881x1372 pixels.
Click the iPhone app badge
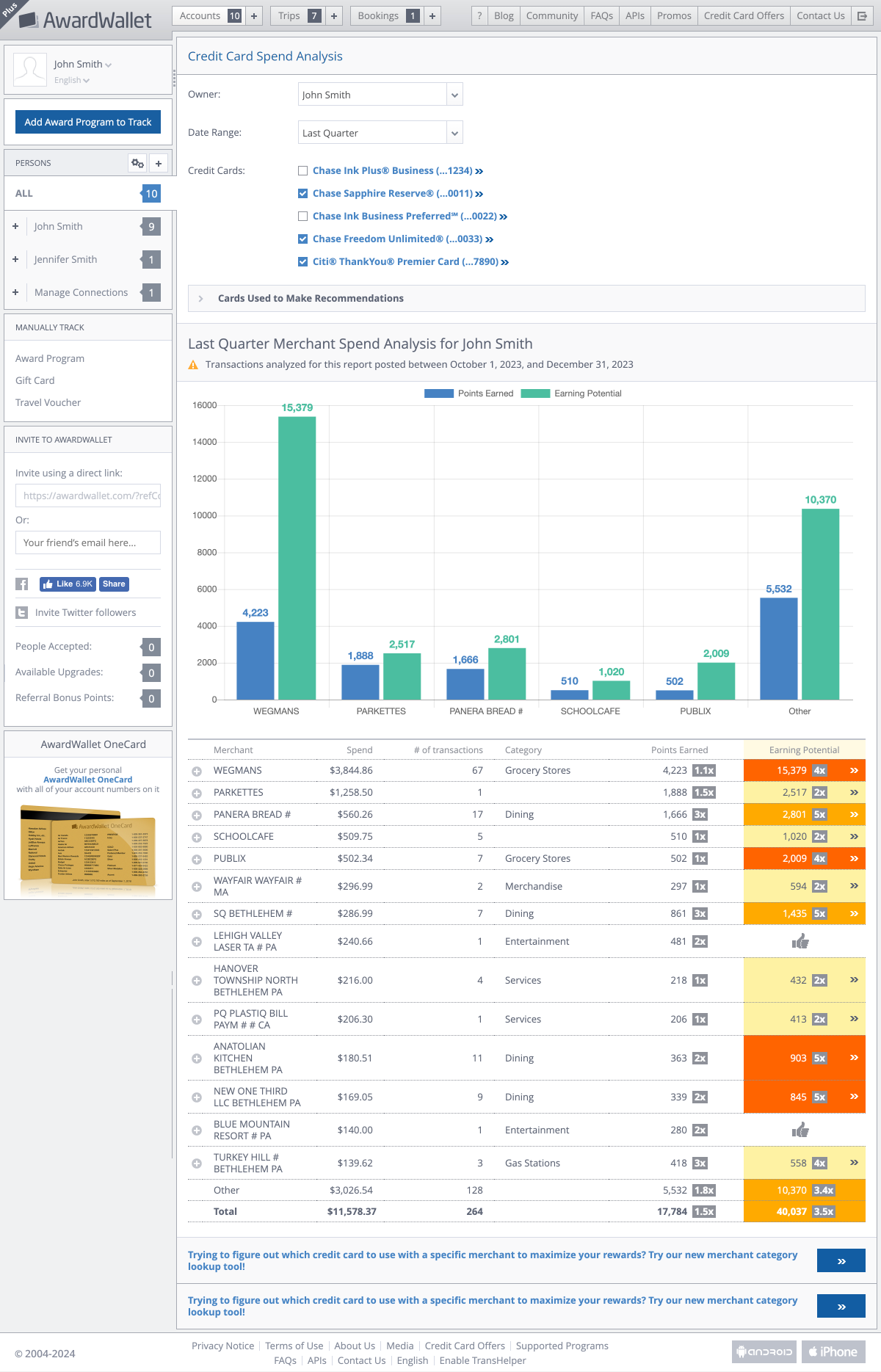click(x=833, y=1351)
